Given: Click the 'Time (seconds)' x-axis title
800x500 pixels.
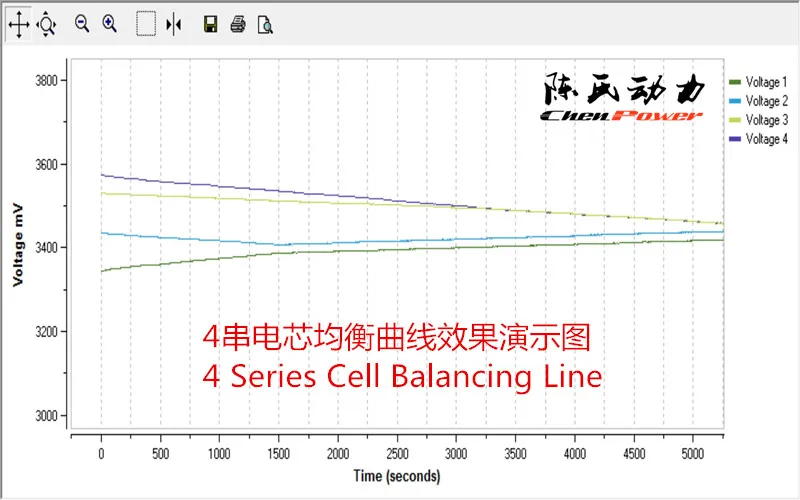Looking at the screenshot, I should (396, 476).
